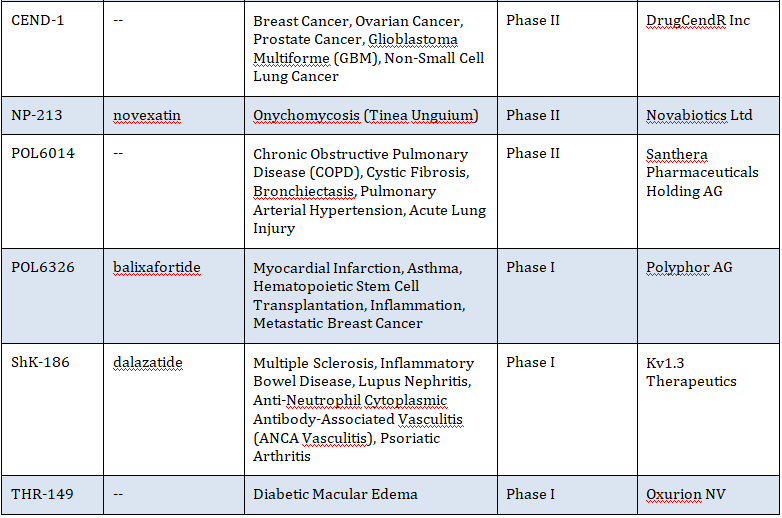Click Onychomycosis (Tinea Unguium) text
The image size is (782, 518).
tap(365, 115)
